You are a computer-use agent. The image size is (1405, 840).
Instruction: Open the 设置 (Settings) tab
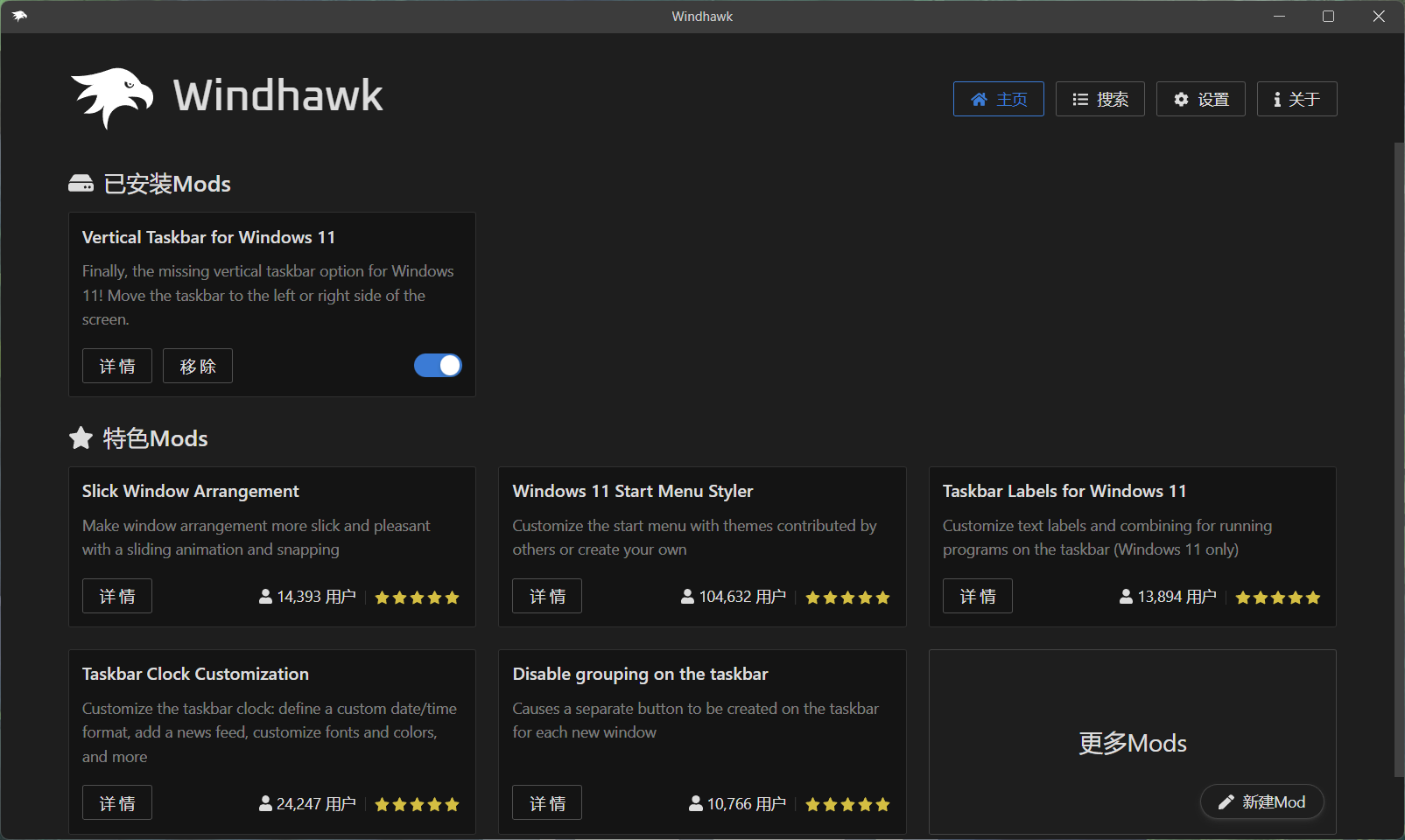tap(1200, 99)
